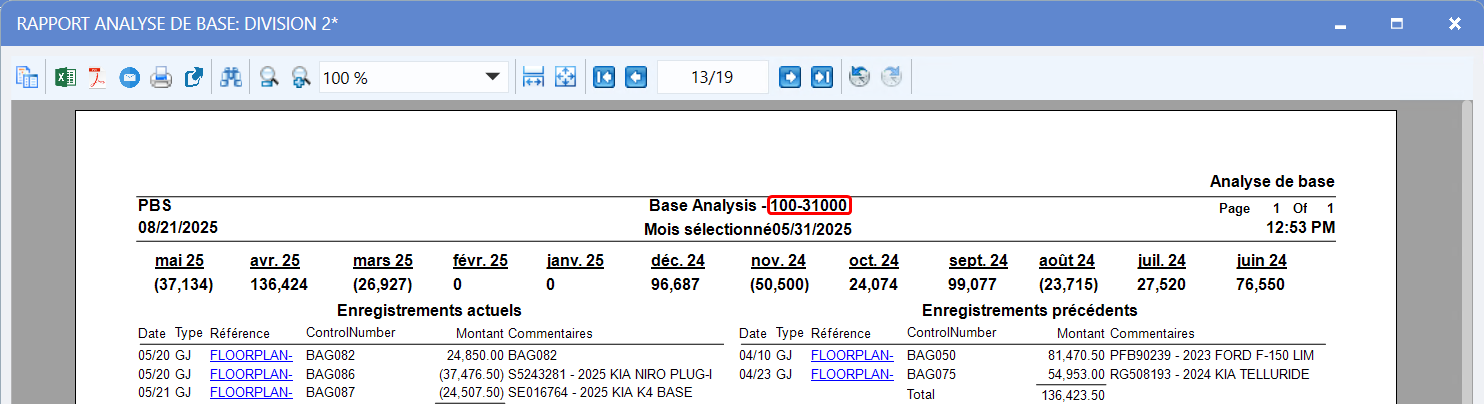This screenshot has height=404, width=1484.
Task: Export the report to Excel
Action: [65, 77]
